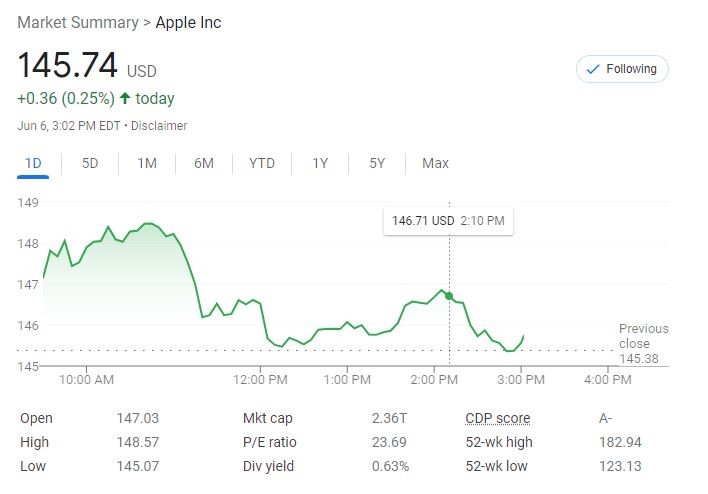Toggle the Following button
This screenshot has height=494, width=708.
click(622, 69)
